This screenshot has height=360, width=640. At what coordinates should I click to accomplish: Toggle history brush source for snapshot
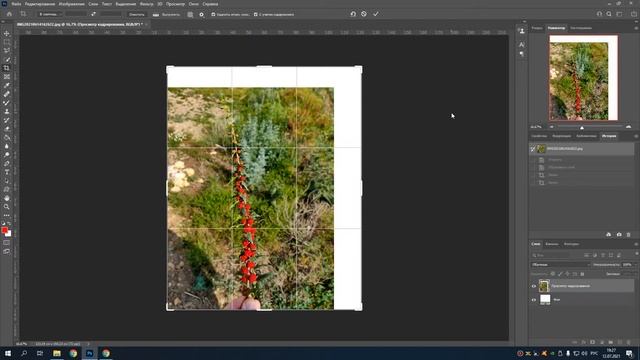pyautogui.click(x=533, y=149)
